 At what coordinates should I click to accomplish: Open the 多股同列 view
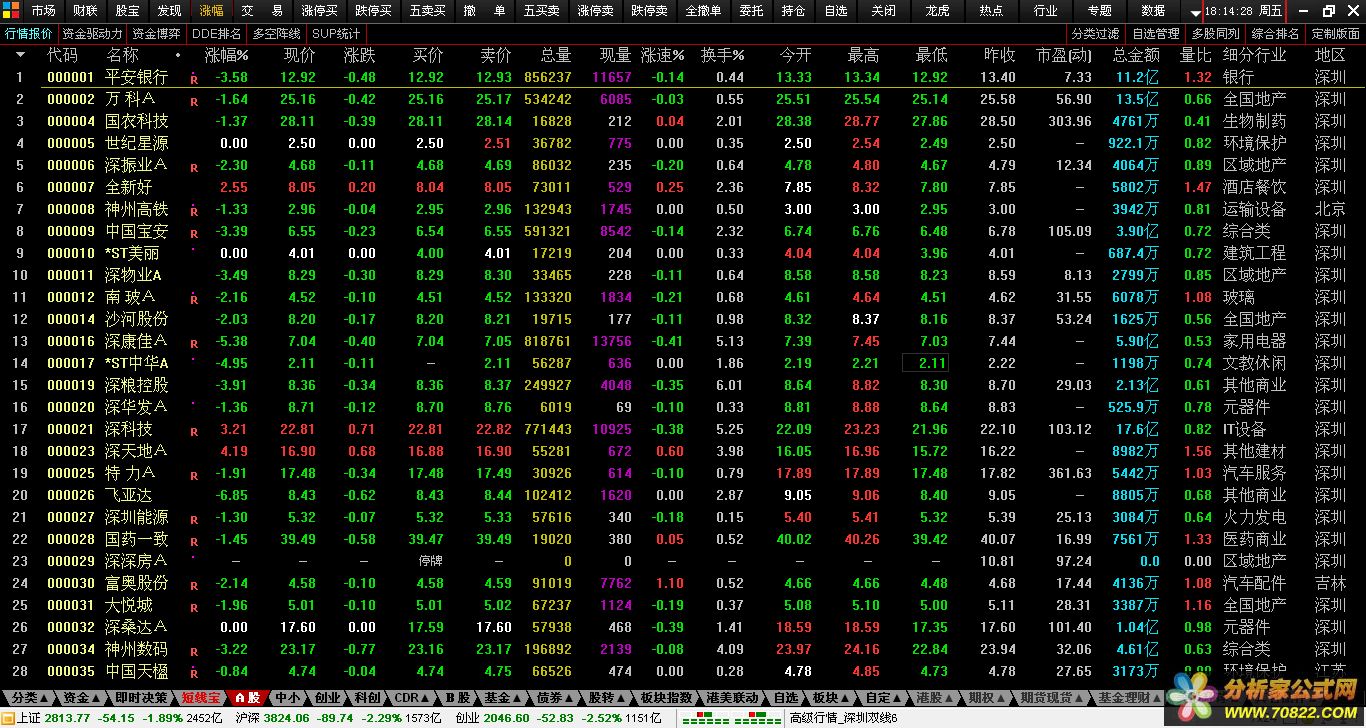click(1215, 33)
